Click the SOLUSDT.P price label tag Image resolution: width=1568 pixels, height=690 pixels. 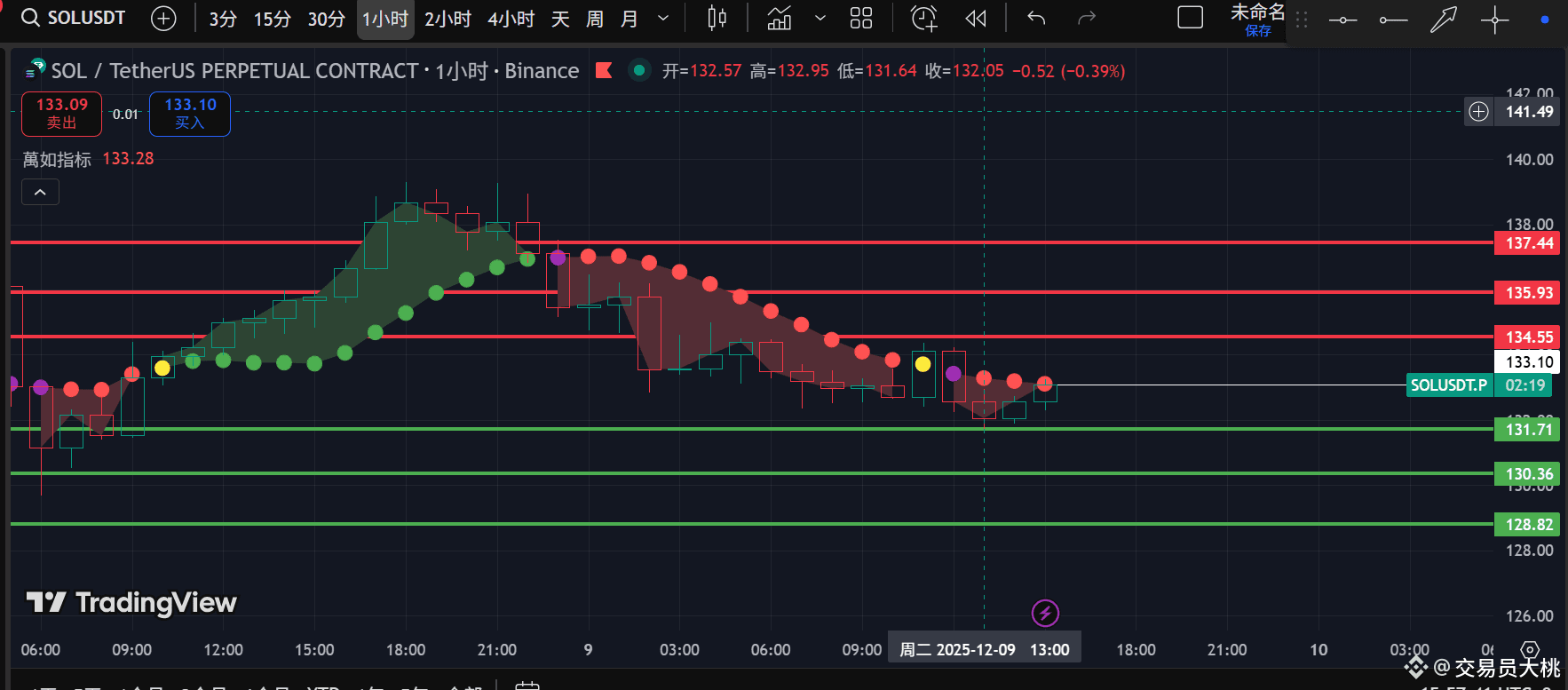[x=1449, y=385]
